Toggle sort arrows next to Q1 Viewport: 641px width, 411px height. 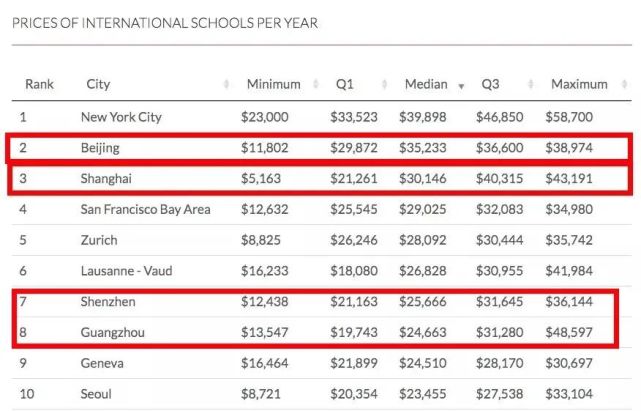[x=384, y=84]
